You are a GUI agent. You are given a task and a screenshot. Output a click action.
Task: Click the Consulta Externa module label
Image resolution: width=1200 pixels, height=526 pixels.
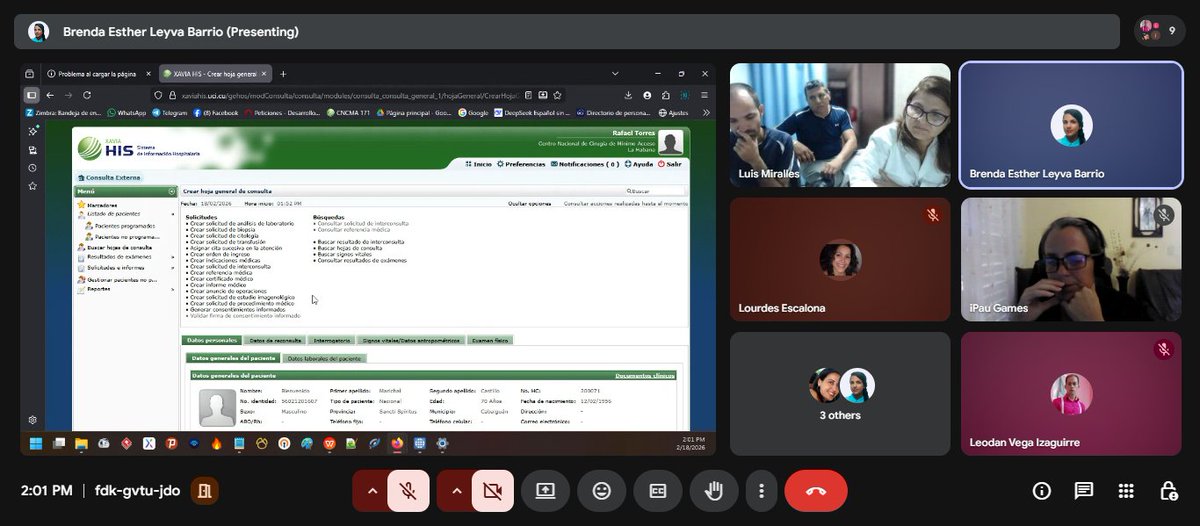[110, 177]
